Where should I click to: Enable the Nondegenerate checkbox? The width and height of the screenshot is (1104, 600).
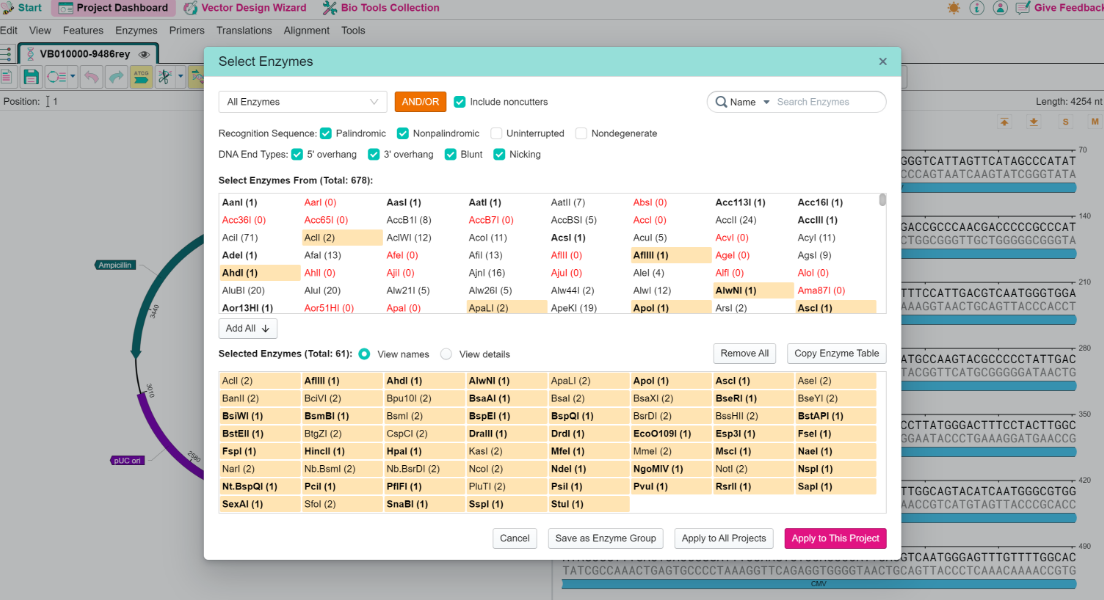tap(581, 133)
